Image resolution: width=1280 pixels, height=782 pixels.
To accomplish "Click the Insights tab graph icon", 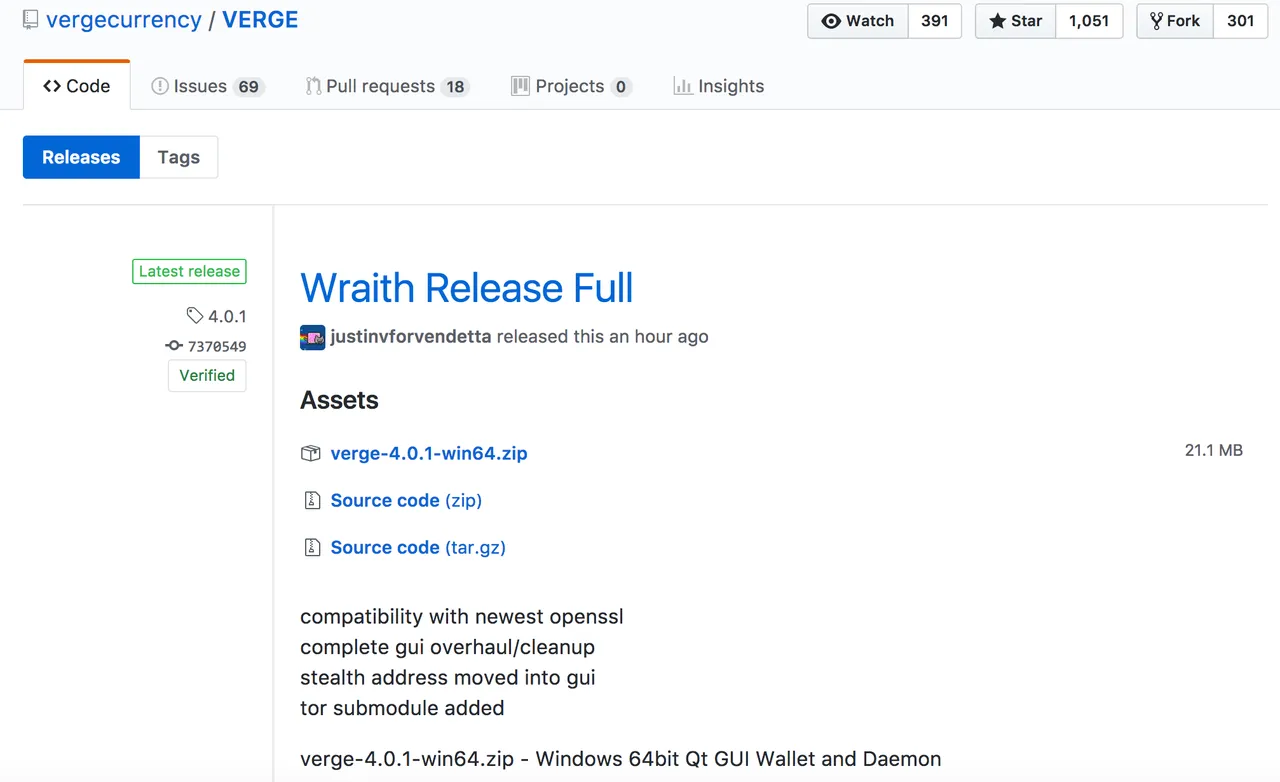I will [683, 86].
